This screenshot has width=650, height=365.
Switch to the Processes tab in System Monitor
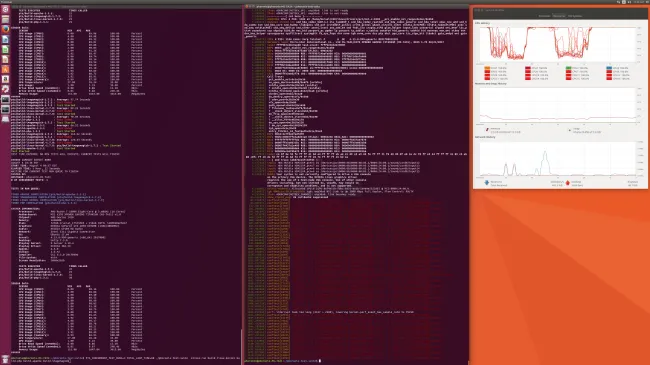[544, 16]
